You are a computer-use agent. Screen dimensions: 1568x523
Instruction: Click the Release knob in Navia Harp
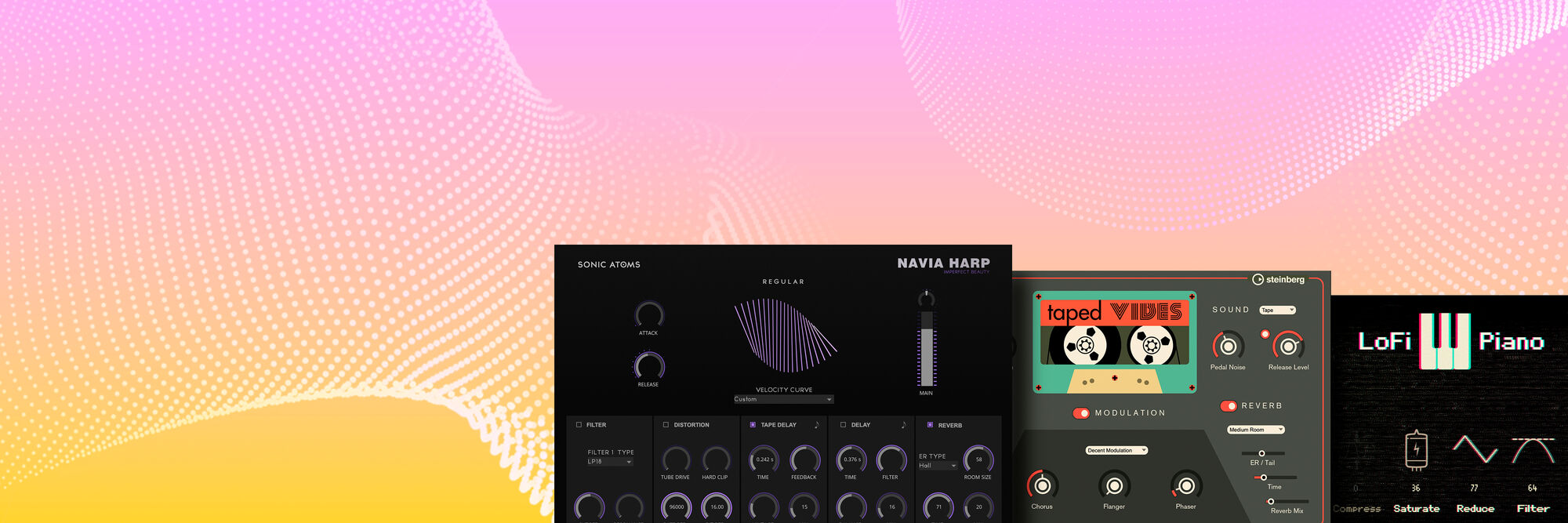[x=648, y=366]
